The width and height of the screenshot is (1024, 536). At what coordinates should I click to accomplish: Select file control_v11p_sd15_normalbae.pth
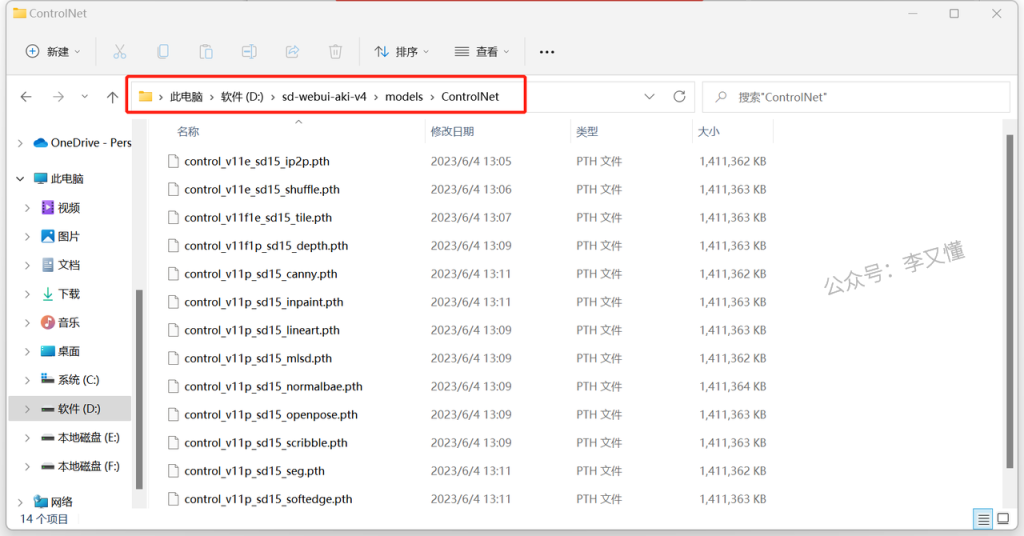(273, 386)
